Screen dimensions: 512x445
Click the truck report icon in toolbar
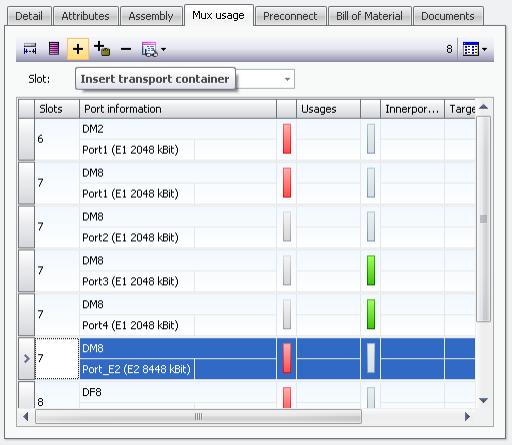(150, 49)
